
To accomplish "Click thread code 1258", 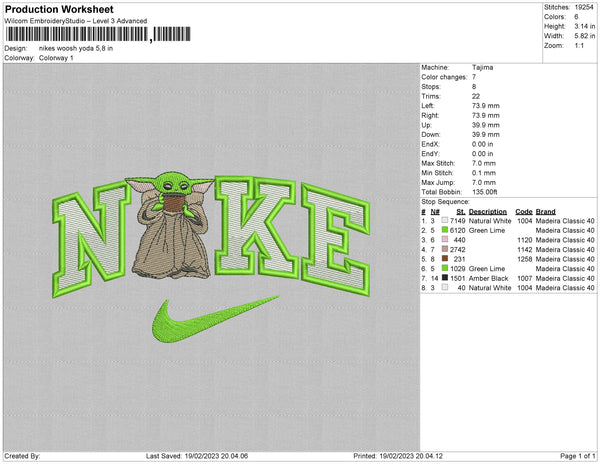I will [x=525, y=259].
